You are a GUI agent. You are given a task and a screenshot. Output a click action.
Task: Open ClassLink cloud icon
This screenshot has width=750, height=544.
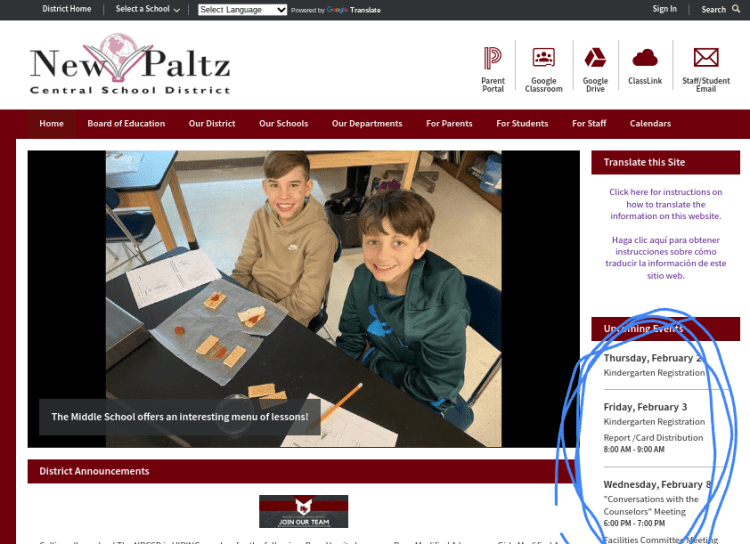click(645, 58)
